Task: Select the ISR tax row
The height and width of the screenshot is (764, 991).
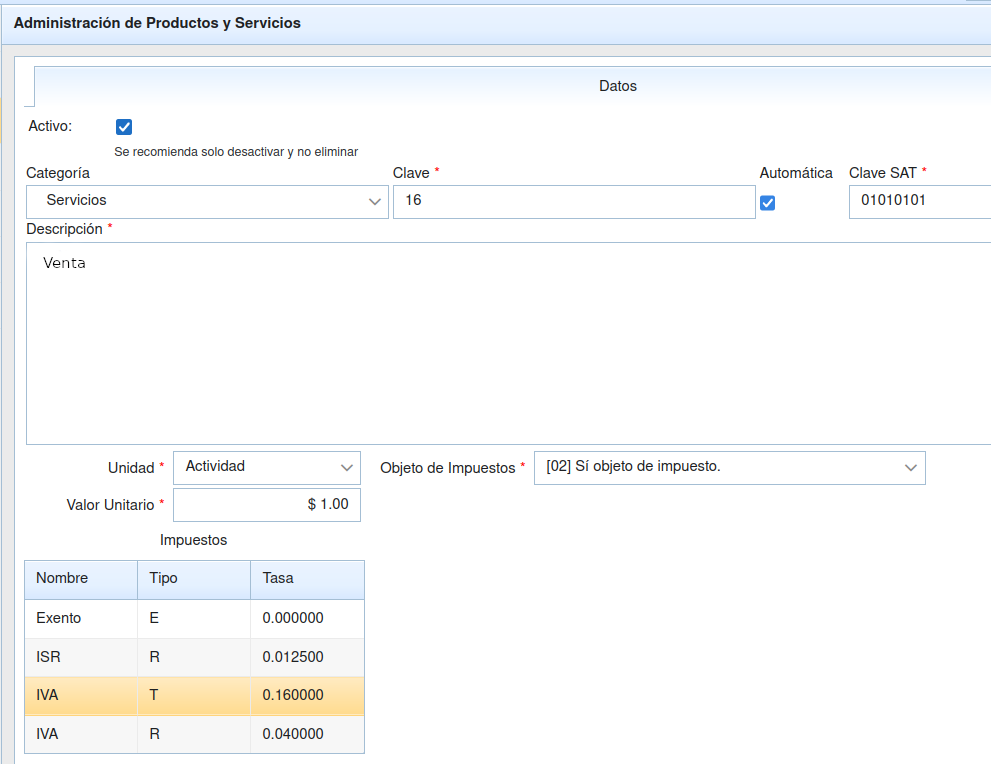Action: tap(195, 657)
